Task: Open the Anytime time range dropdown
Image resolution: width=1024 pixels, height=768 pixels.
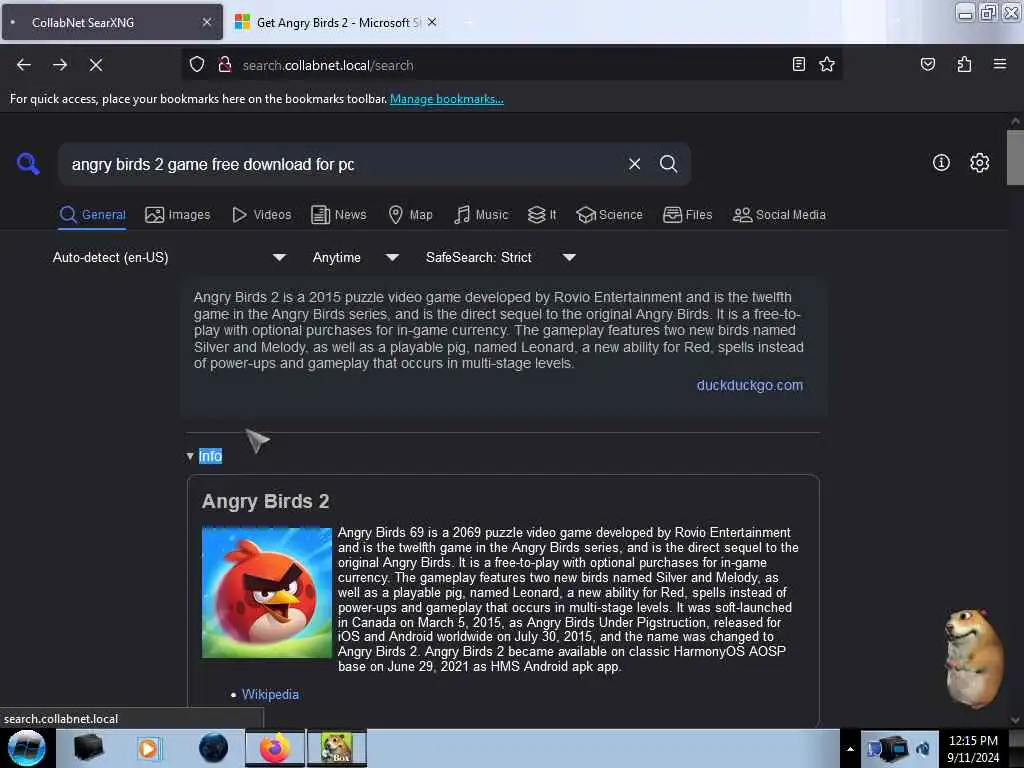Action: (355, 257)
